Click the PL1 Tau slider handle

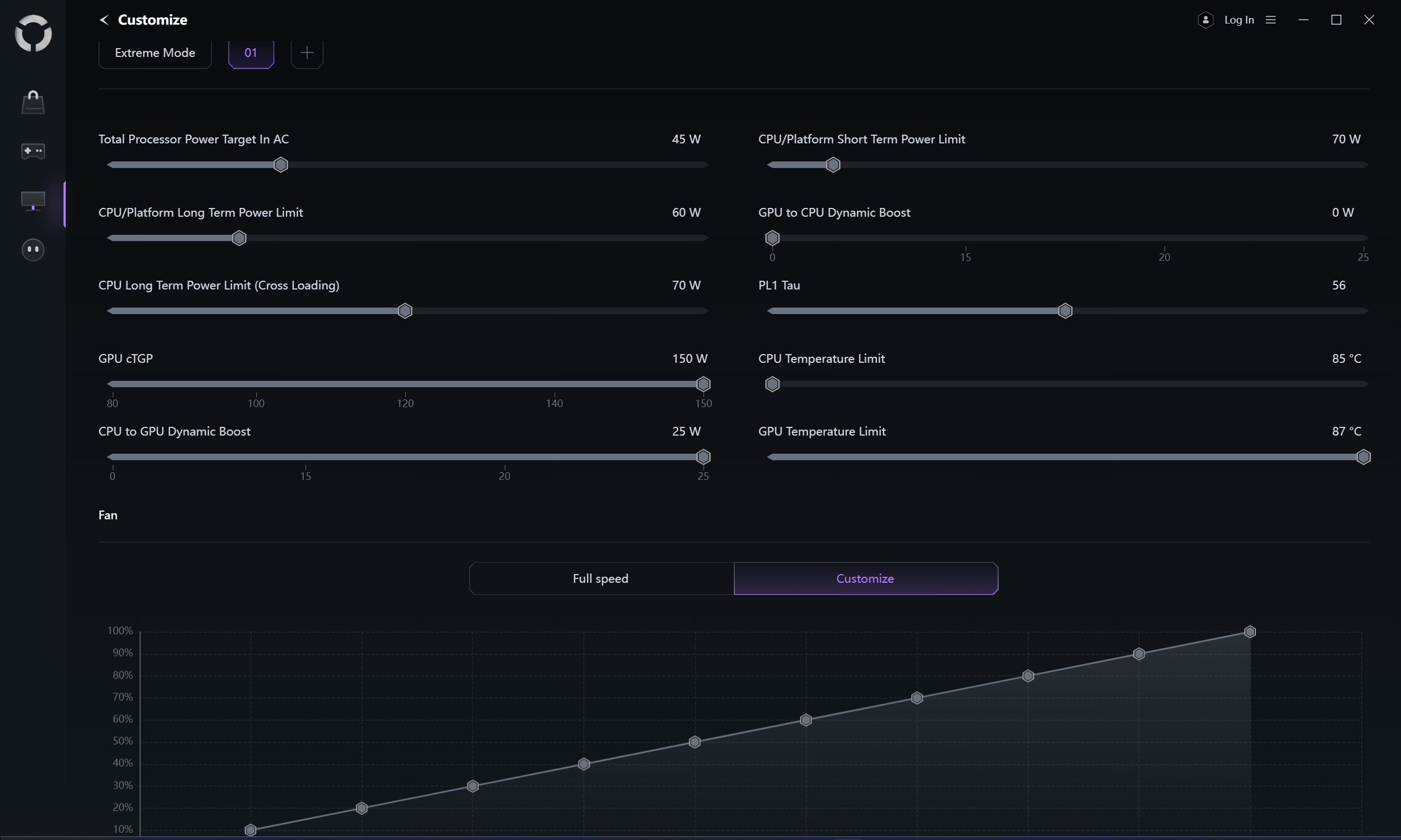click(1065, 311)
